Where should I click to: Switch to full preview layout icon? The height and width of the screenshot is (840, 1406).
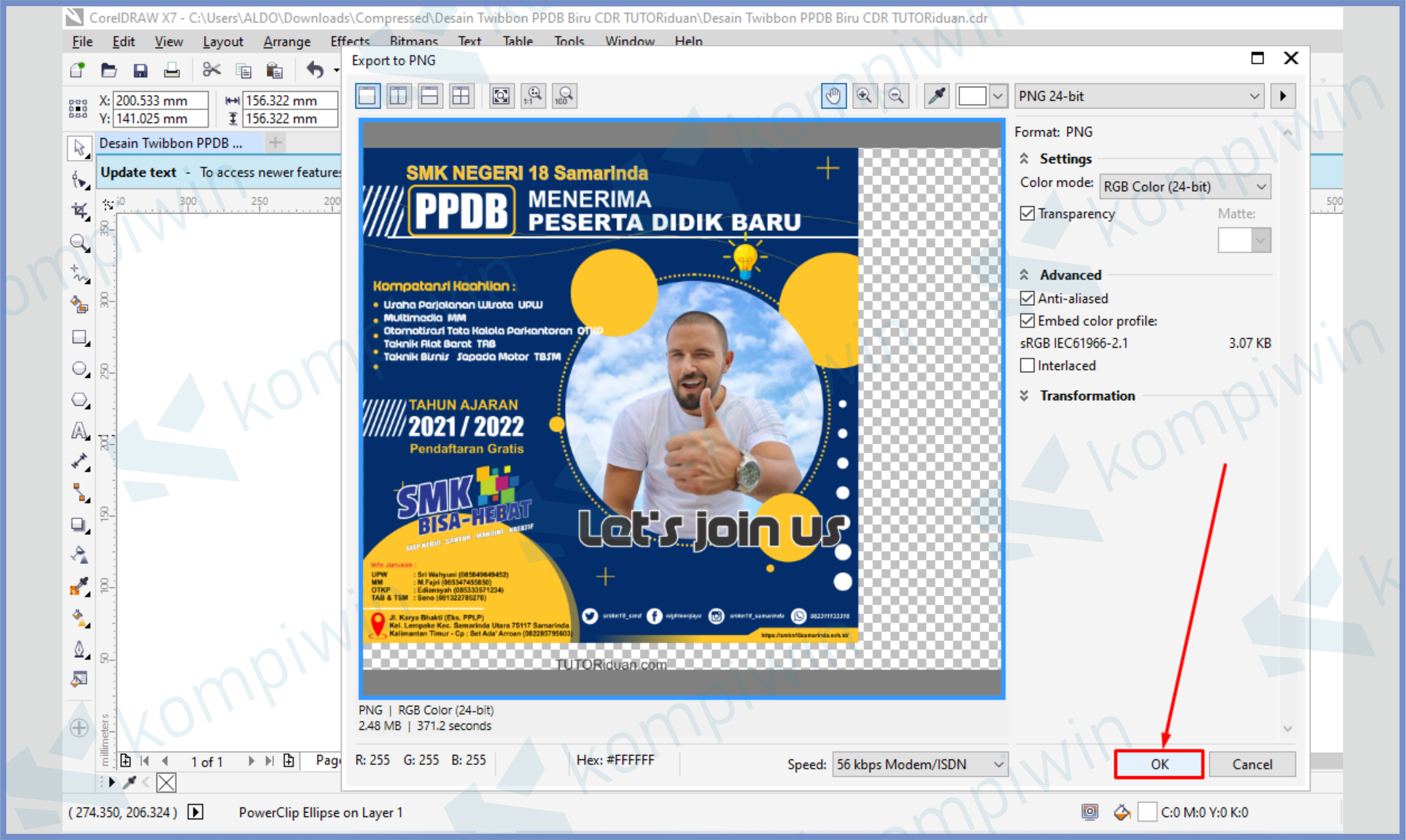click(368, 96)
